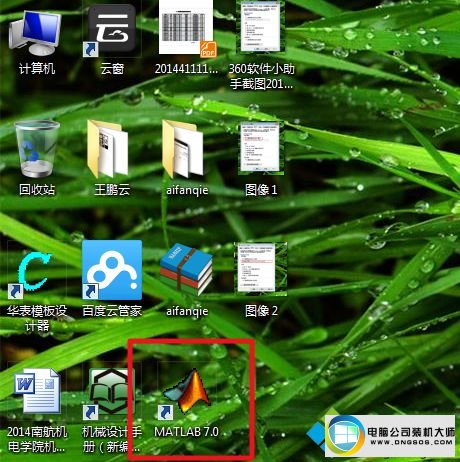Screen dimensions: 460x462
Task: Click the 回收站 label text
Action: coord(37,190)
